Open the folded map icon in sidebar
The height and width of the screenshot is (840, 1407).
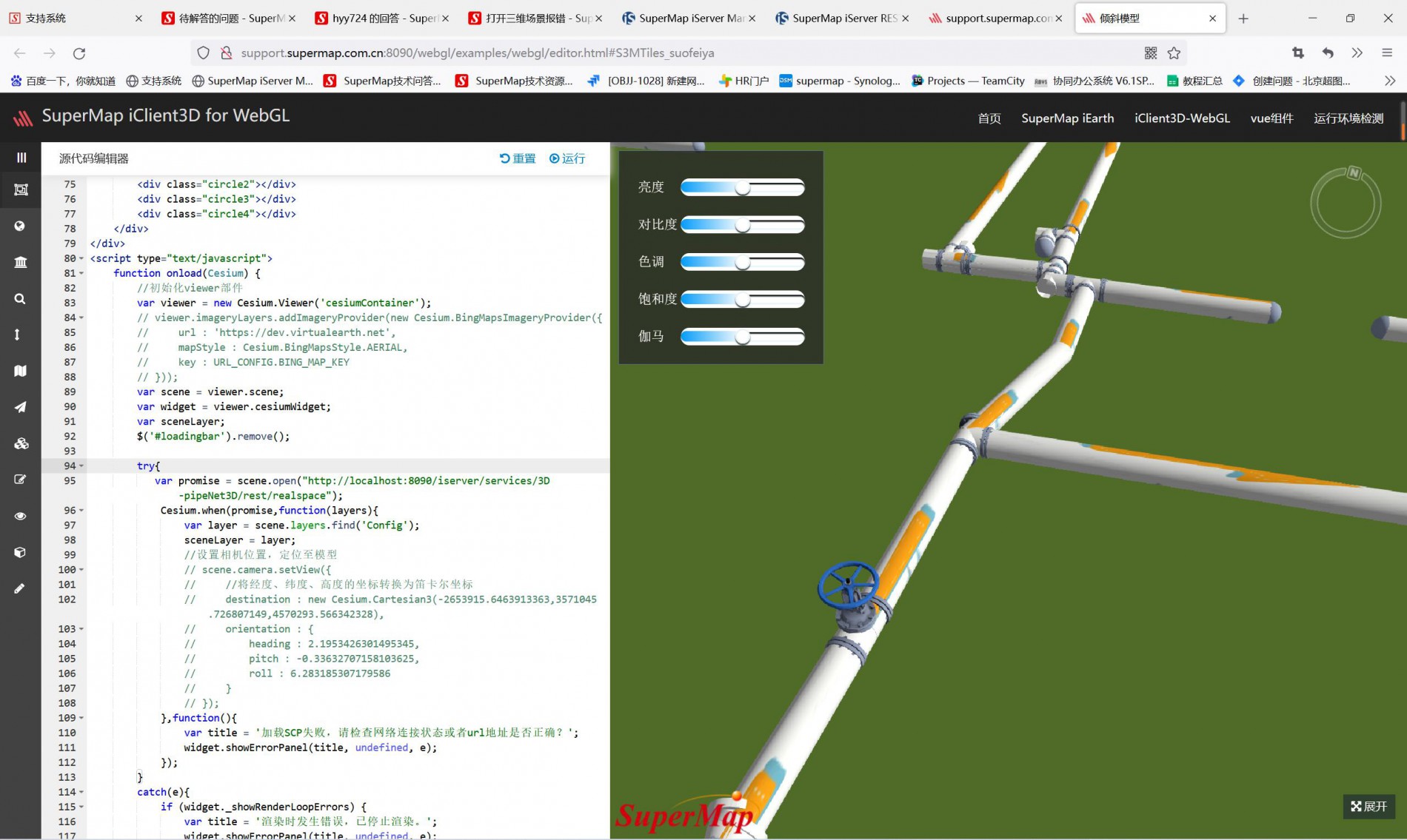[21, 371]
